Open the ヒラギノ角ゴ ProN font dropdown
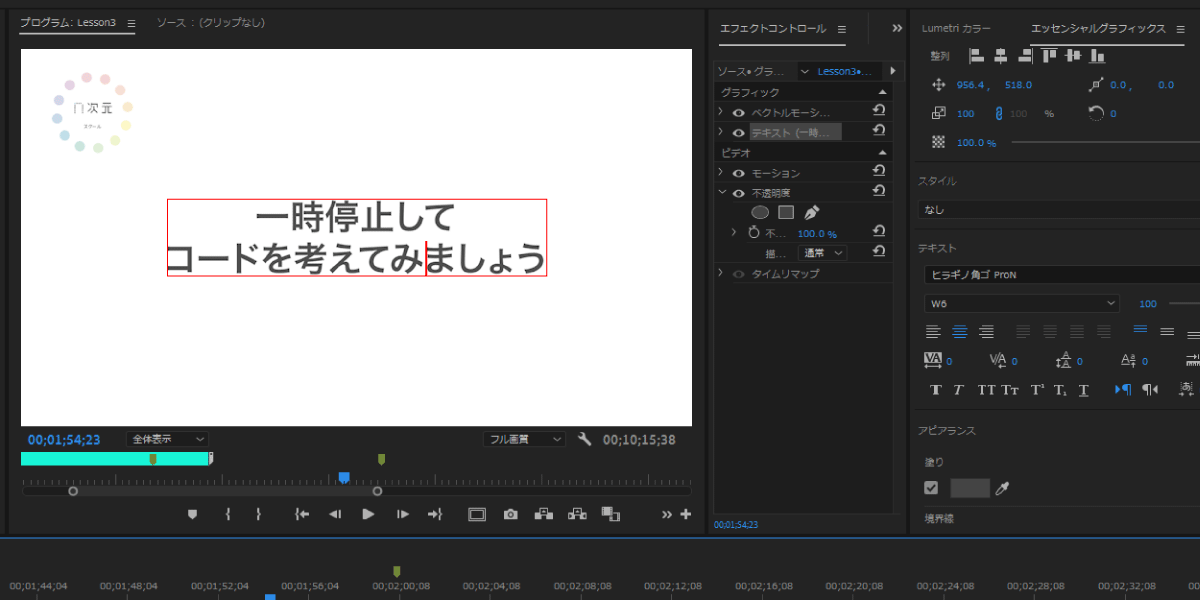Viewport: 1200px width, 600px height. pos(1062,274)
